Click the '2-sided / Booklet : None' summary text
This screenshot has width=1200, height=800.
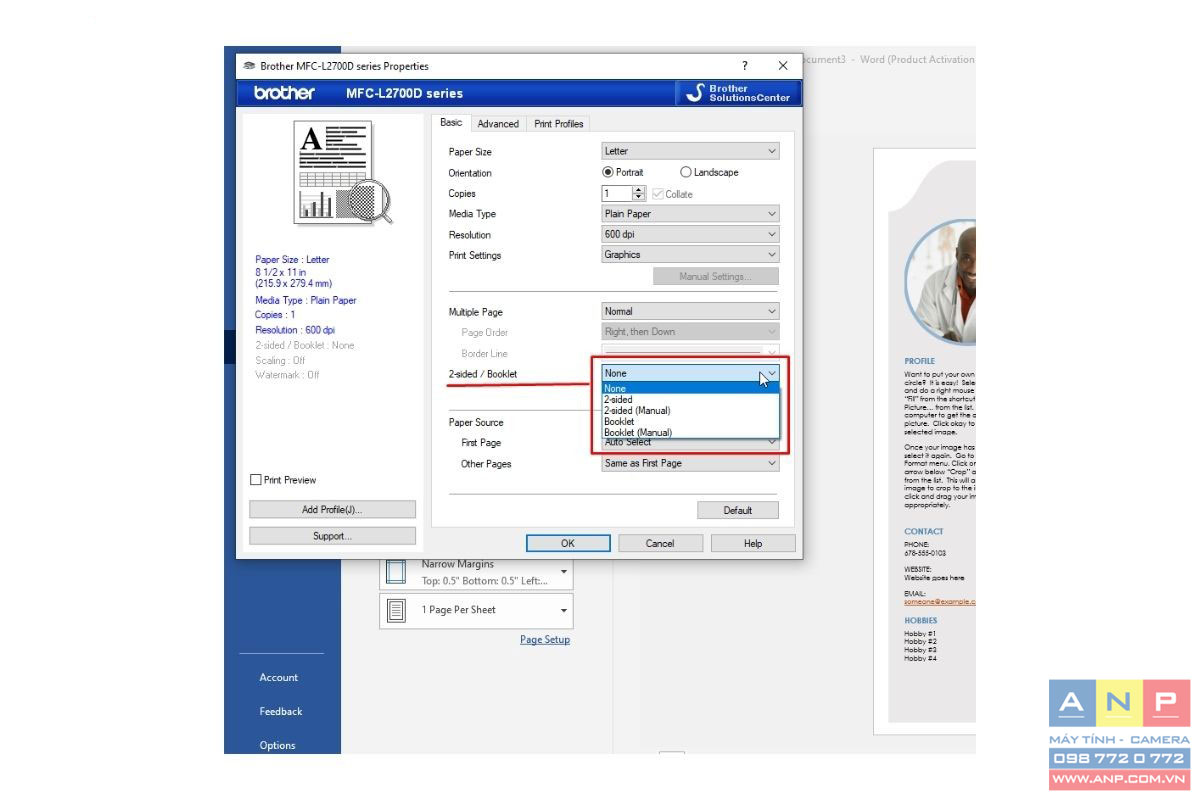tap(305, 345)
